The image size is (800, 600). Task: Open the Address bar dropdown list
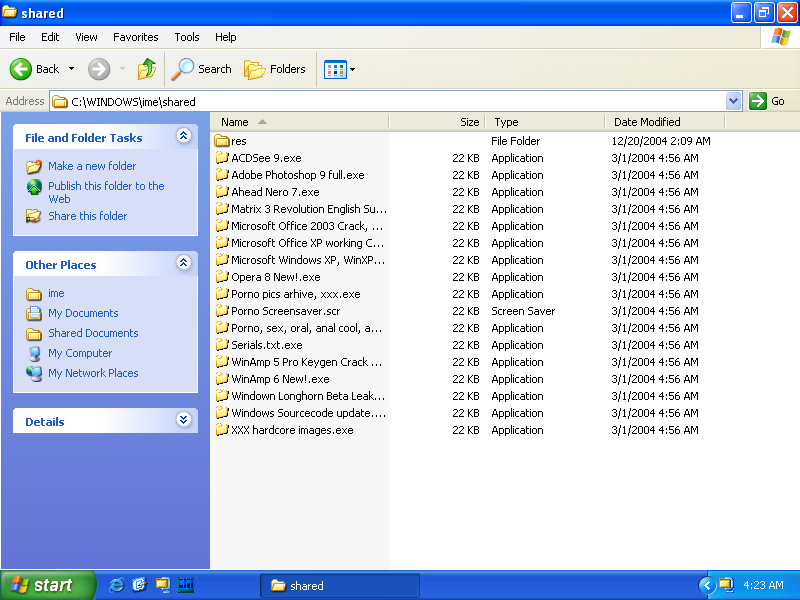pyautogui.click(x=733, y=101)
